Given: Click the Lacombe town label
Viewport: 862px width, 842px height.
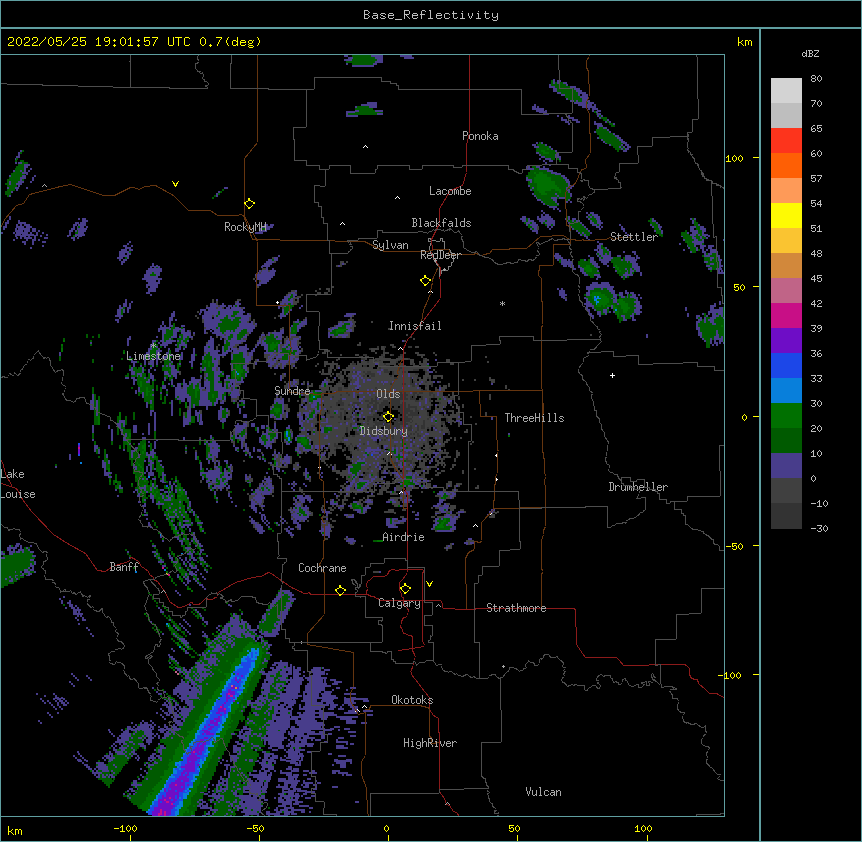Looking at the screenshot, I should 450,191.
